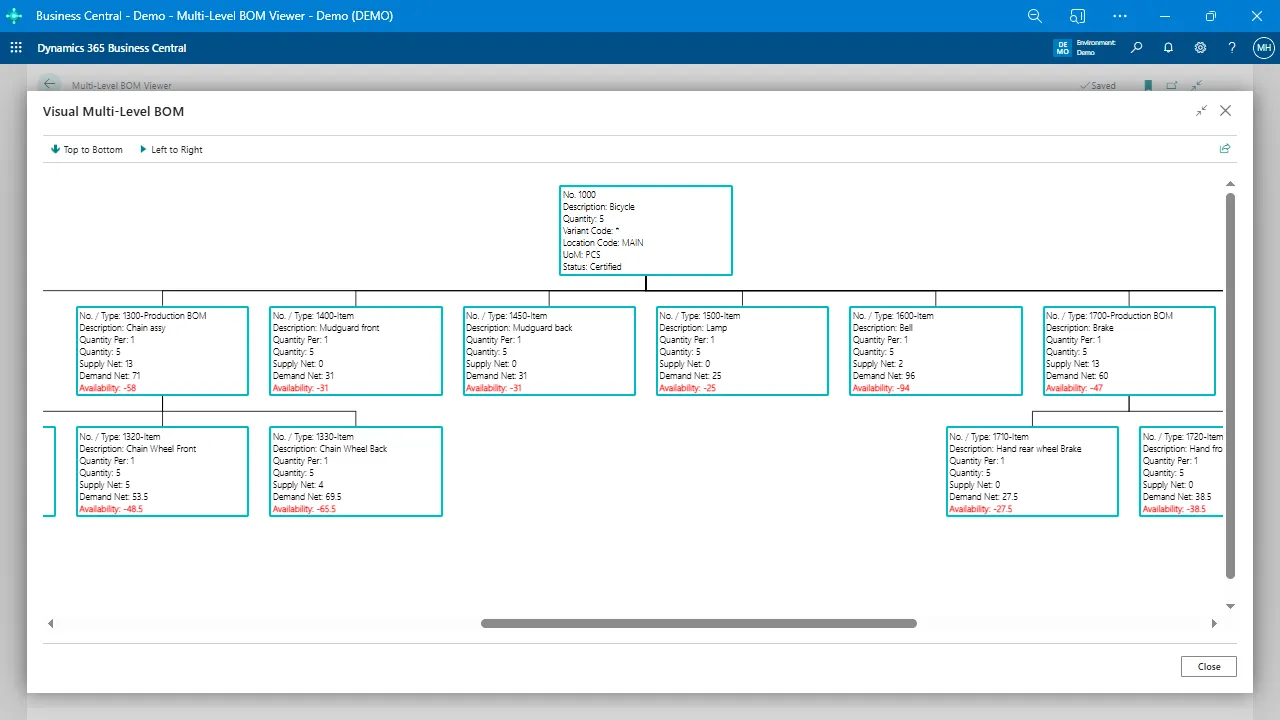Click the Tell Me search magnifier in the header
Viewport: 1280px width, 720px height.
coord(1136,47)
